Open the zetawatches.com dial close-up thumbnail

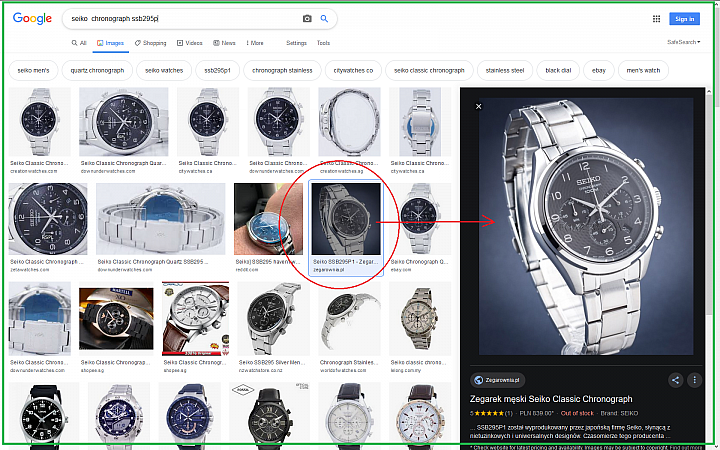tap(48, 219)
